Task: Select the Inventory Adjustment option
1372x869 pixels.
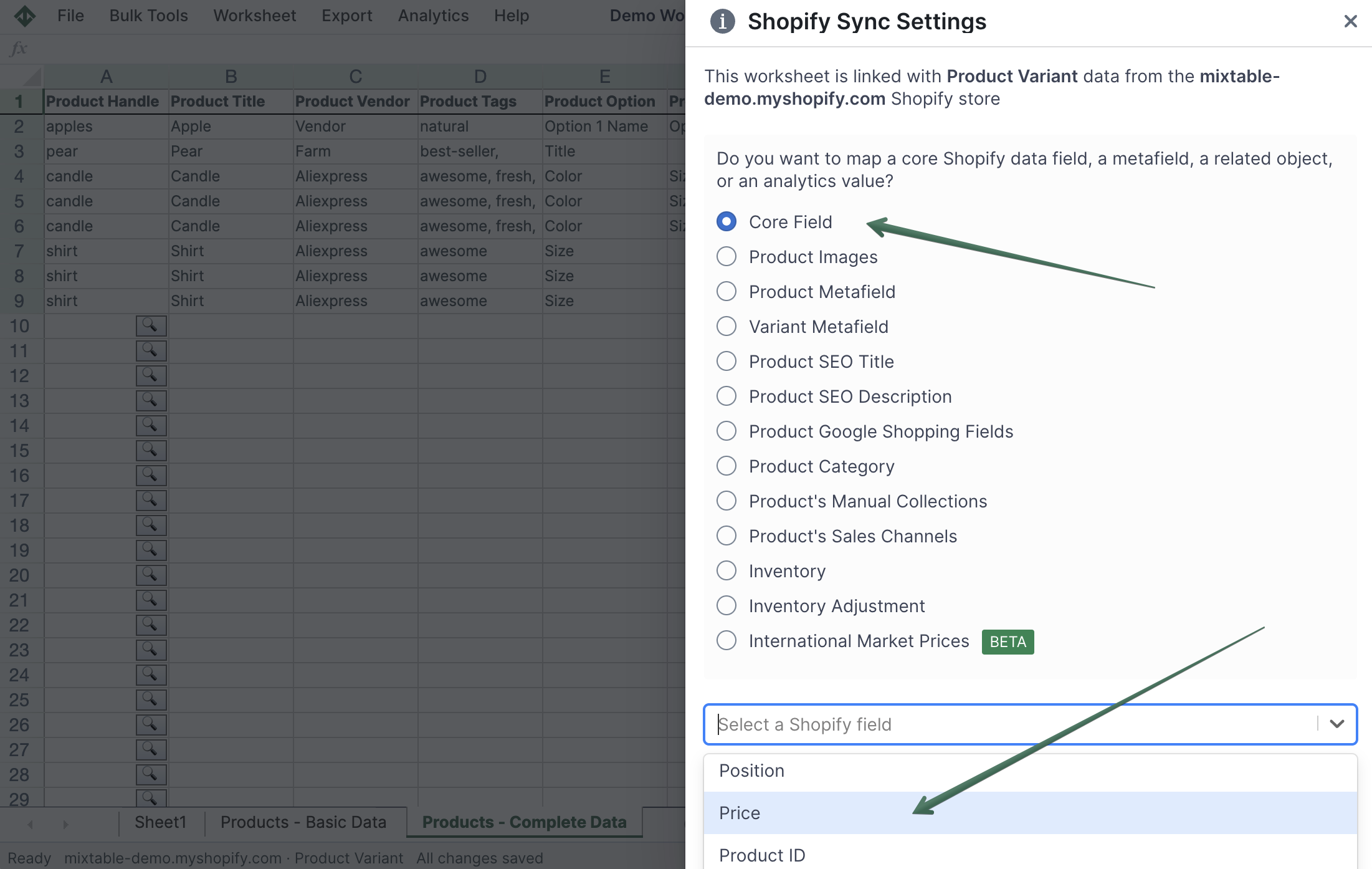Action: 726,605
